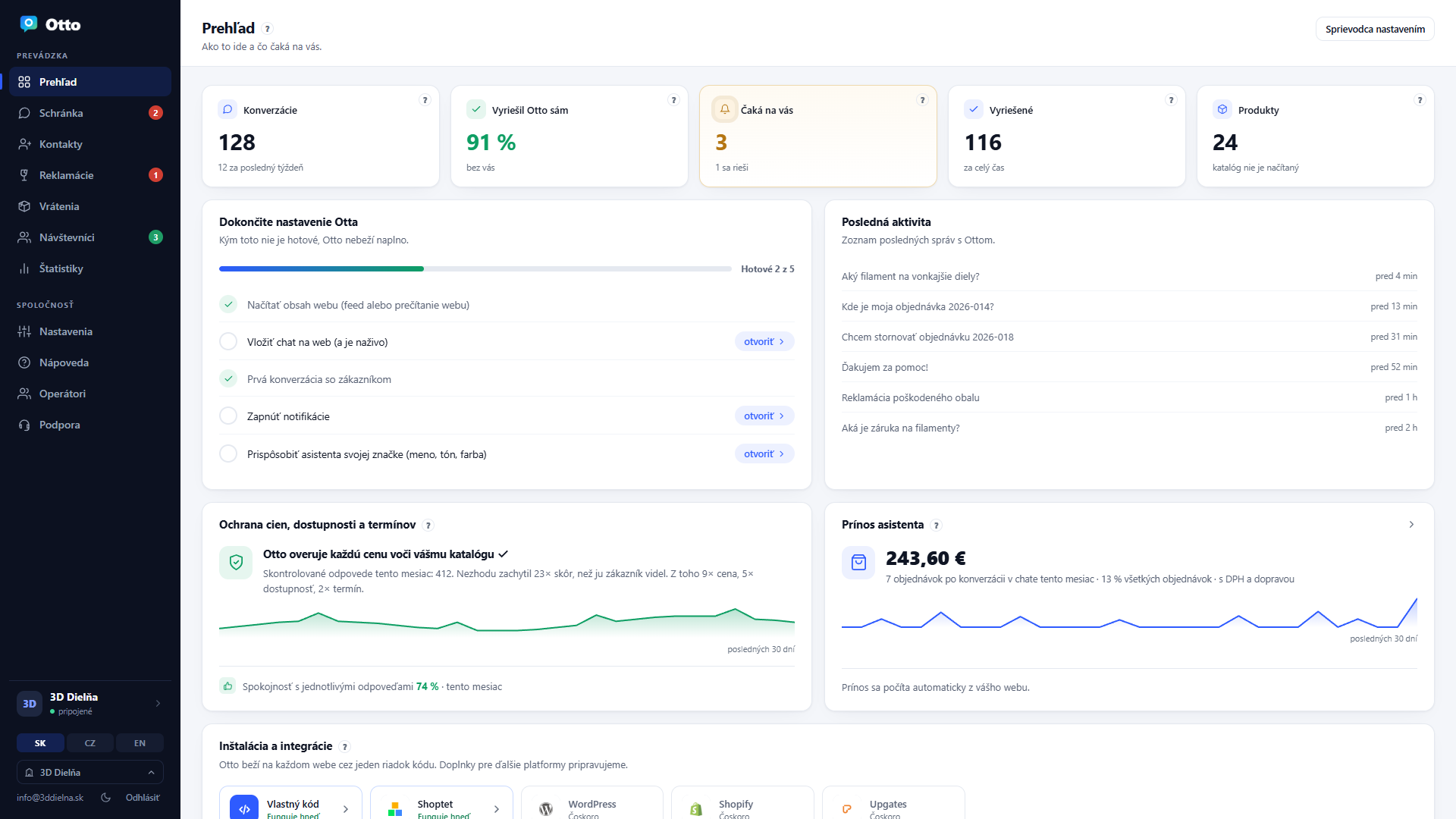Click the Produkty cube icon

tap(1222, 109)
